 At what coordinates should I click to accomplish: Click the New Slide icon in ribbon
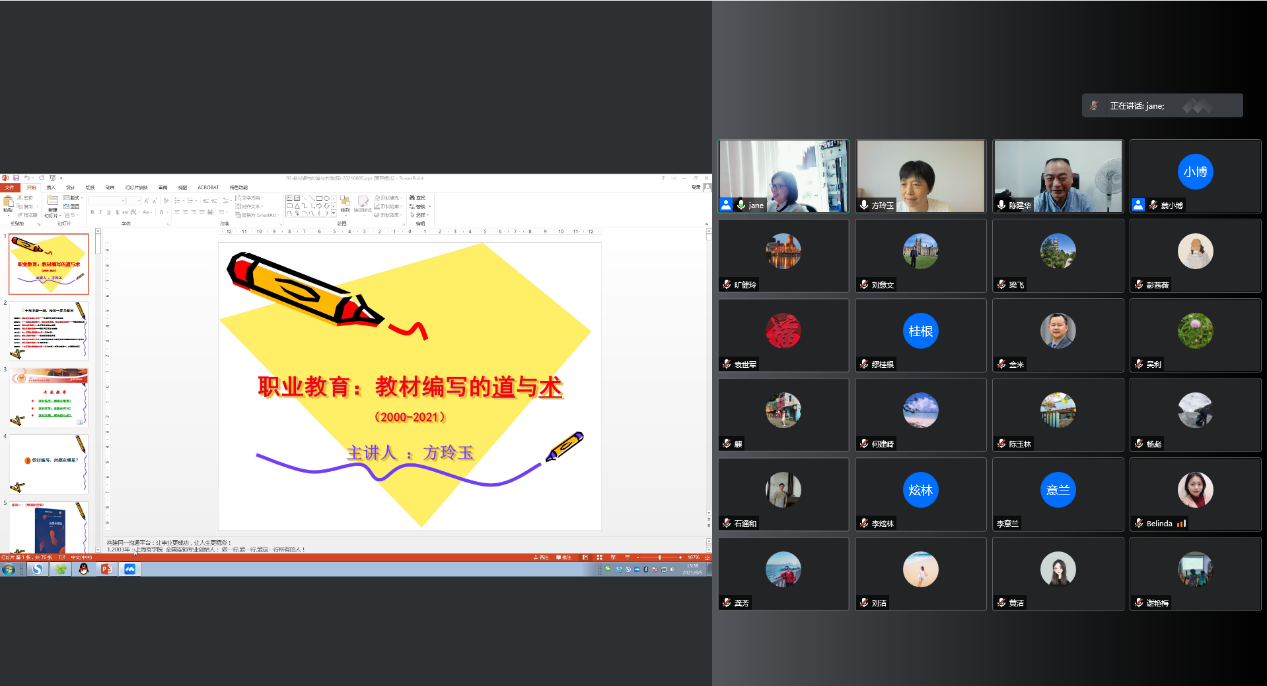(53, 202)
